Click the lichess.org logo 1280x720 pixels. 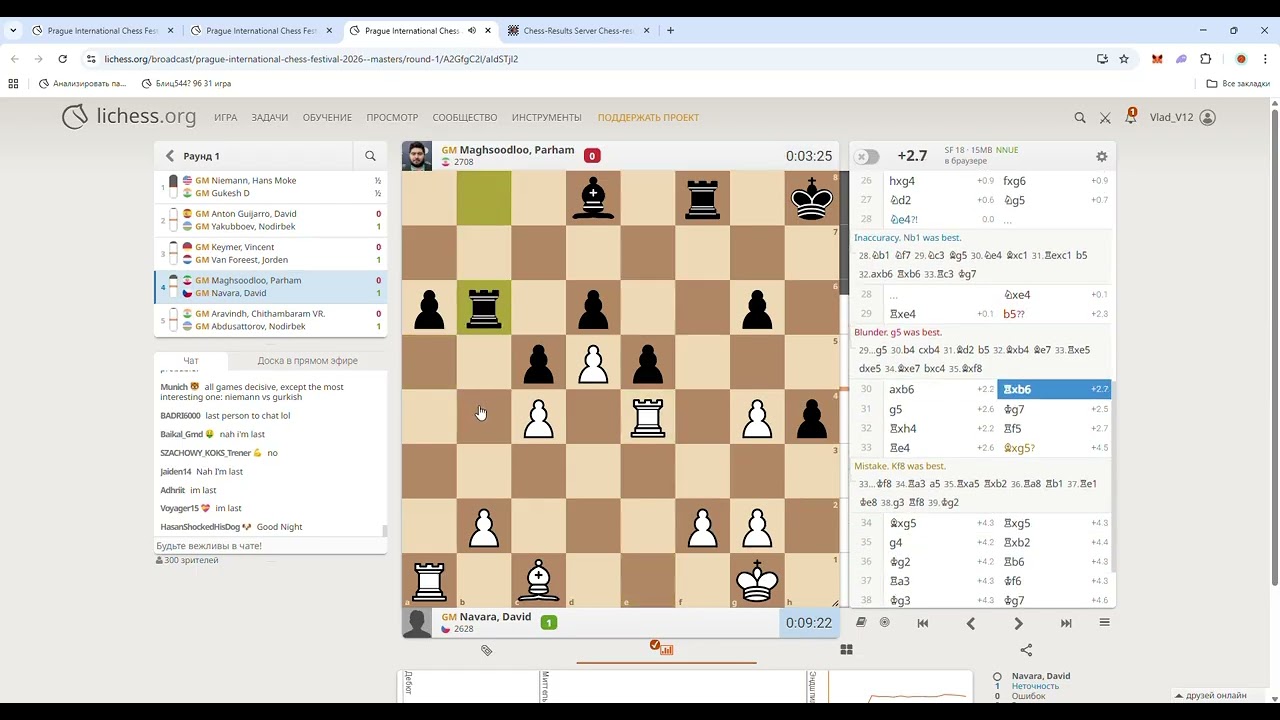129,117
